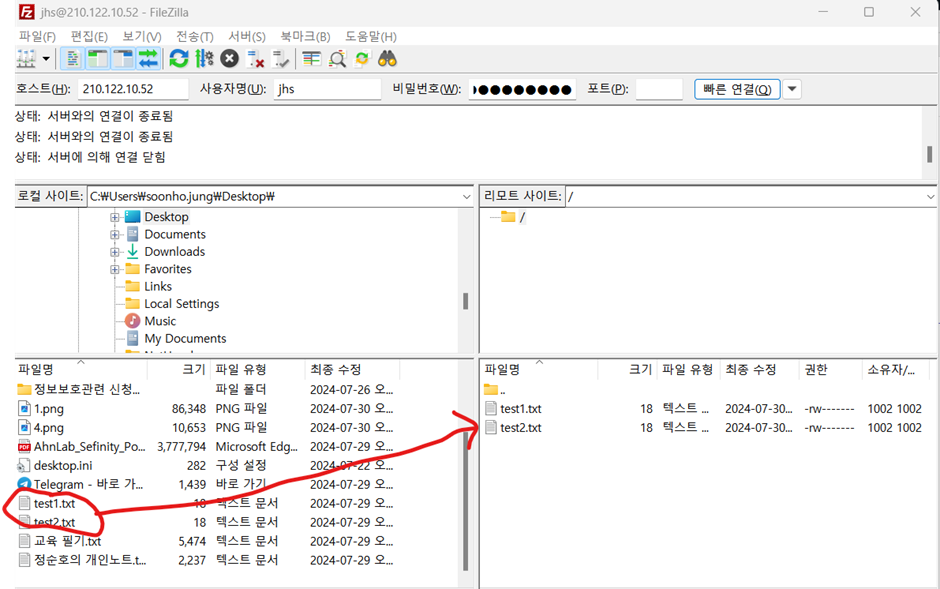Toggle the message log display icon

coord(73,59)
